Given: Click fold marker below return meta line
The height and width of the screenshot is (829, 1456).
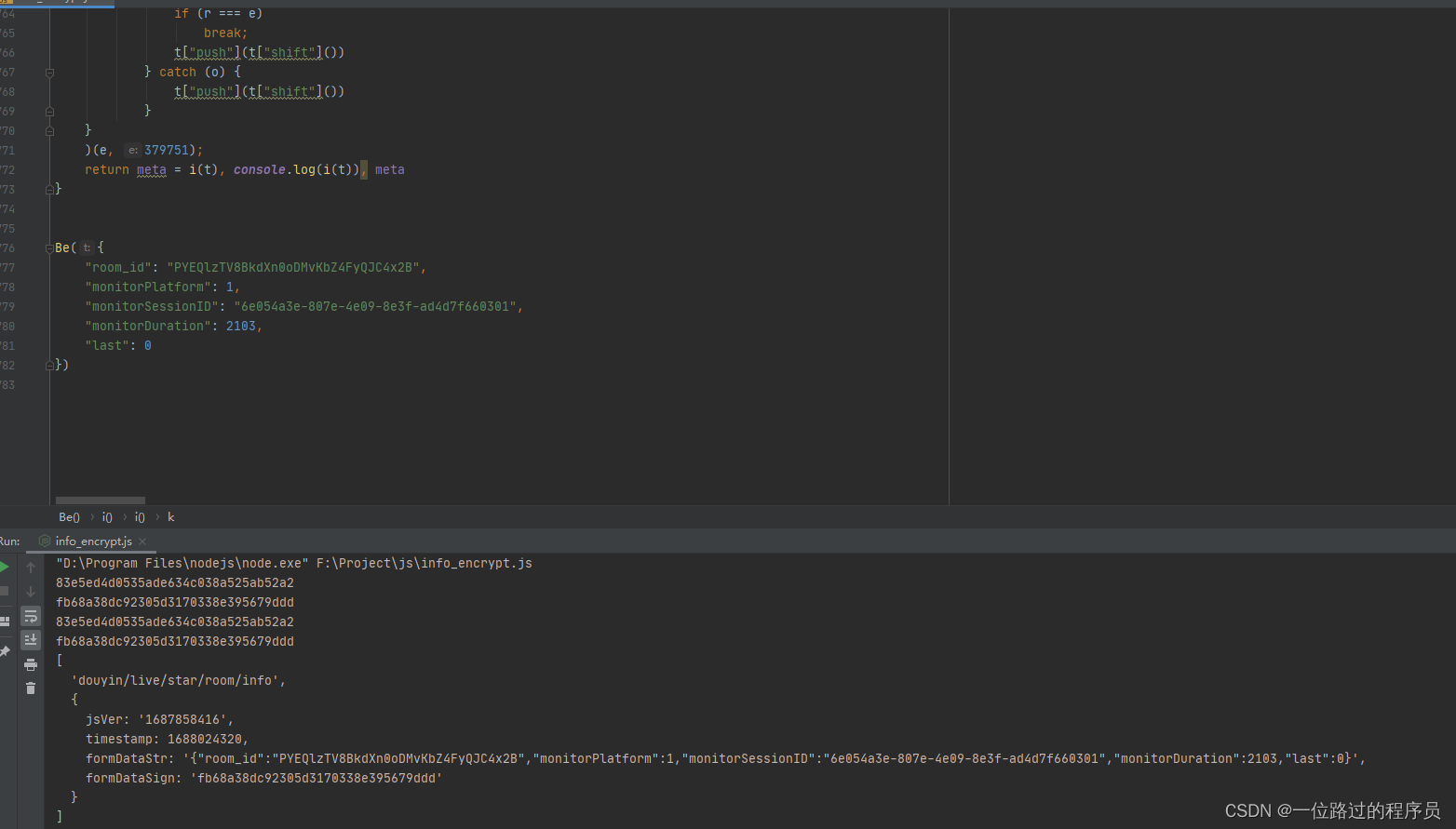Looking at the screenshot, I should click(49, 190).
